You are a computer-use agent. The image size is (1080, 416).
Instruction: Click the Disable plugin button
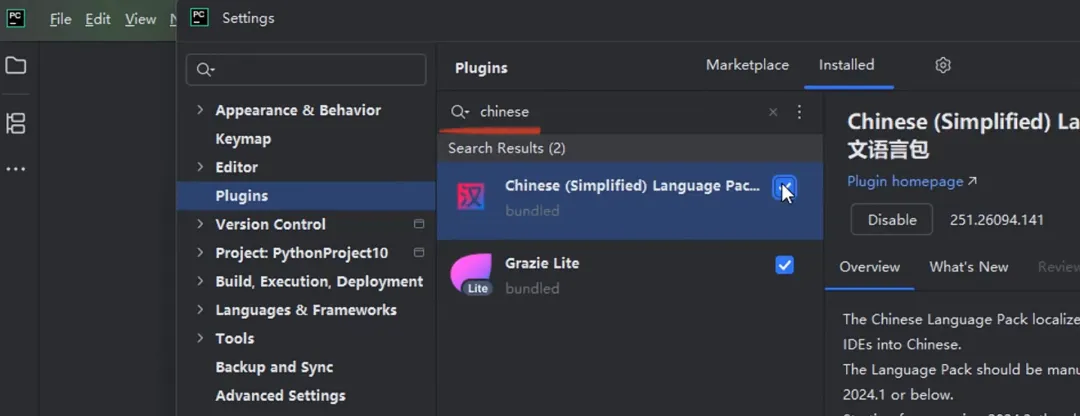pyautogui.click(x=891, y=220)
